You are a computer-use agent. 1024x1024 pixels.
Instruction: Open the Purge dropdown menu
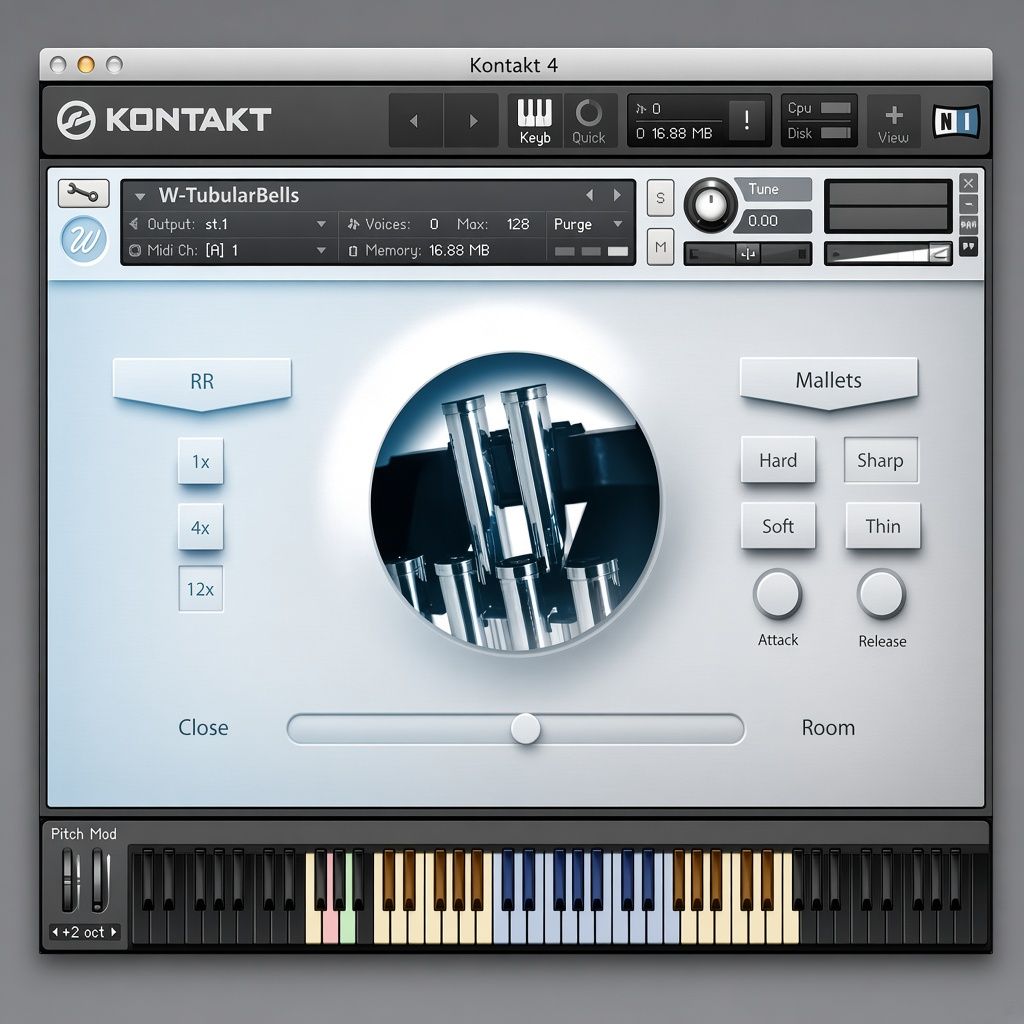click(588, 224)
